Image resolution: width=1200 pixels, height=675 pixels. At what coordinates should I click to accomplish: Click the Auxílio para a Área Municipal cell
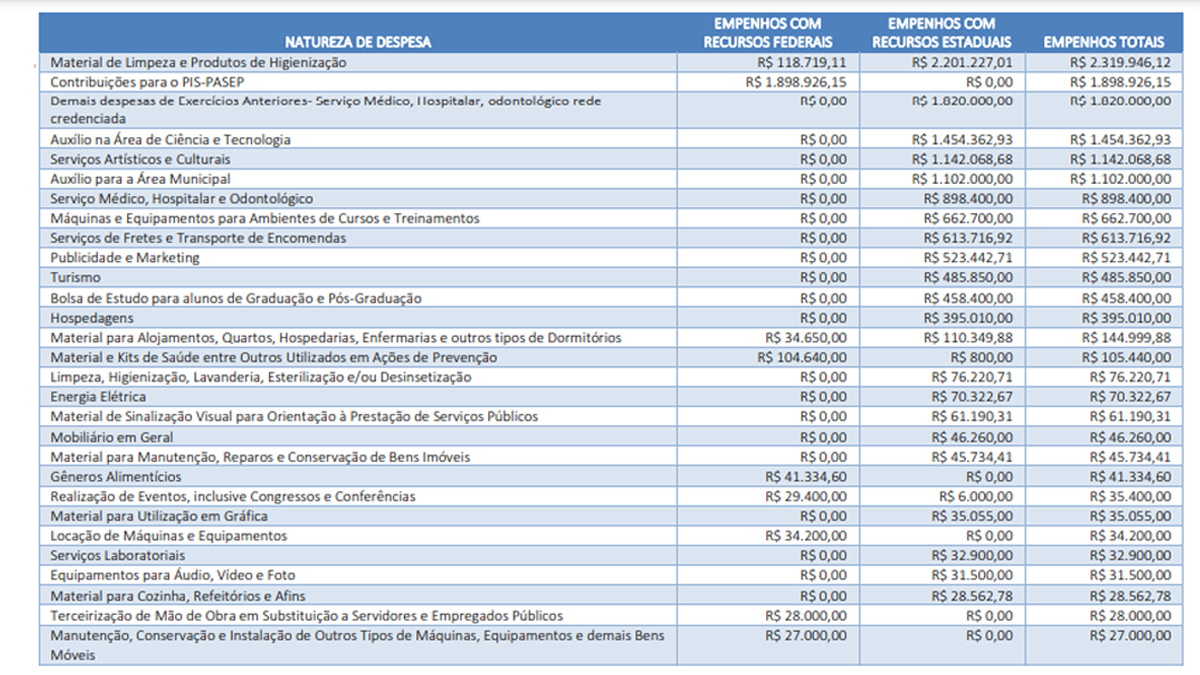coord(140,179)
